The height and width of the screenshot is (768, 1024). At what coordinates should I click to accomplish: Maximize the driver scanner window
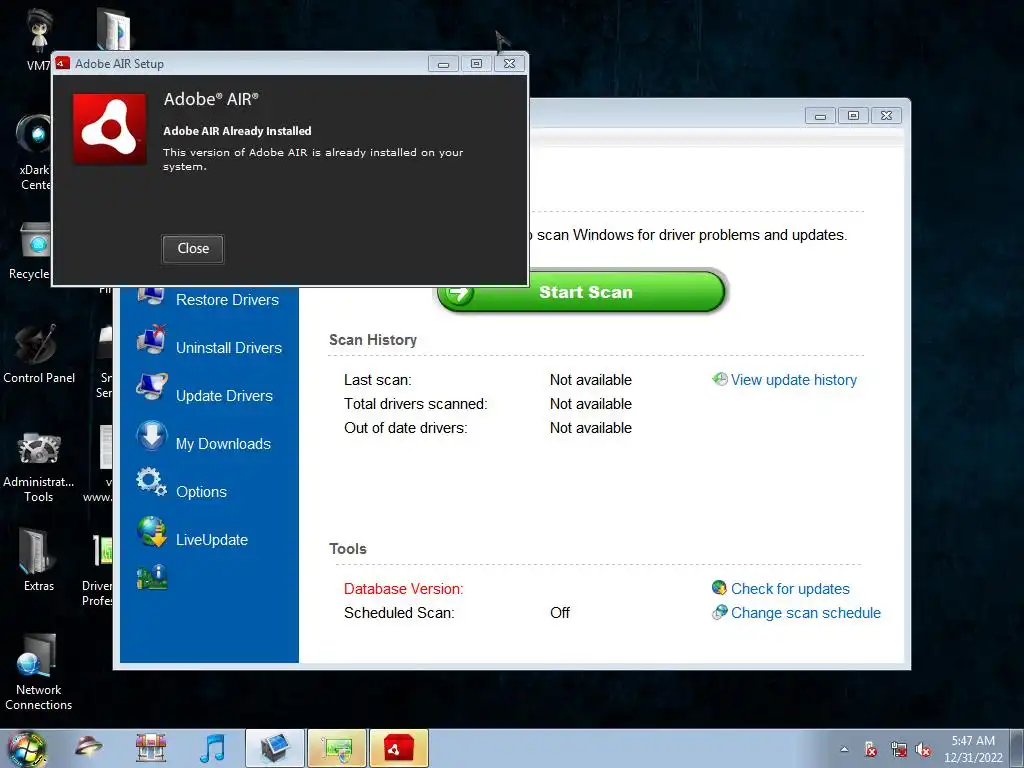click(x=854, y=116)
